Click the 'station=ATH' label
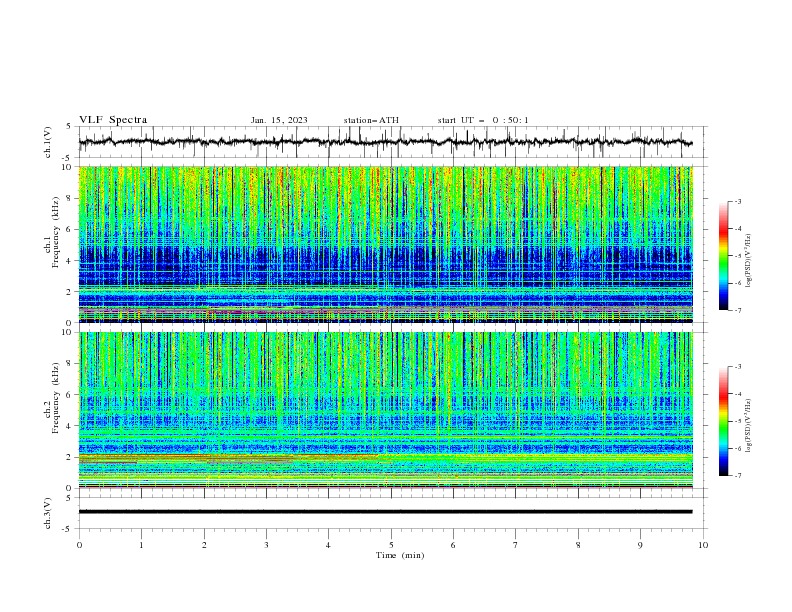Viewport: 792px width, 612px height. [371, 120]
